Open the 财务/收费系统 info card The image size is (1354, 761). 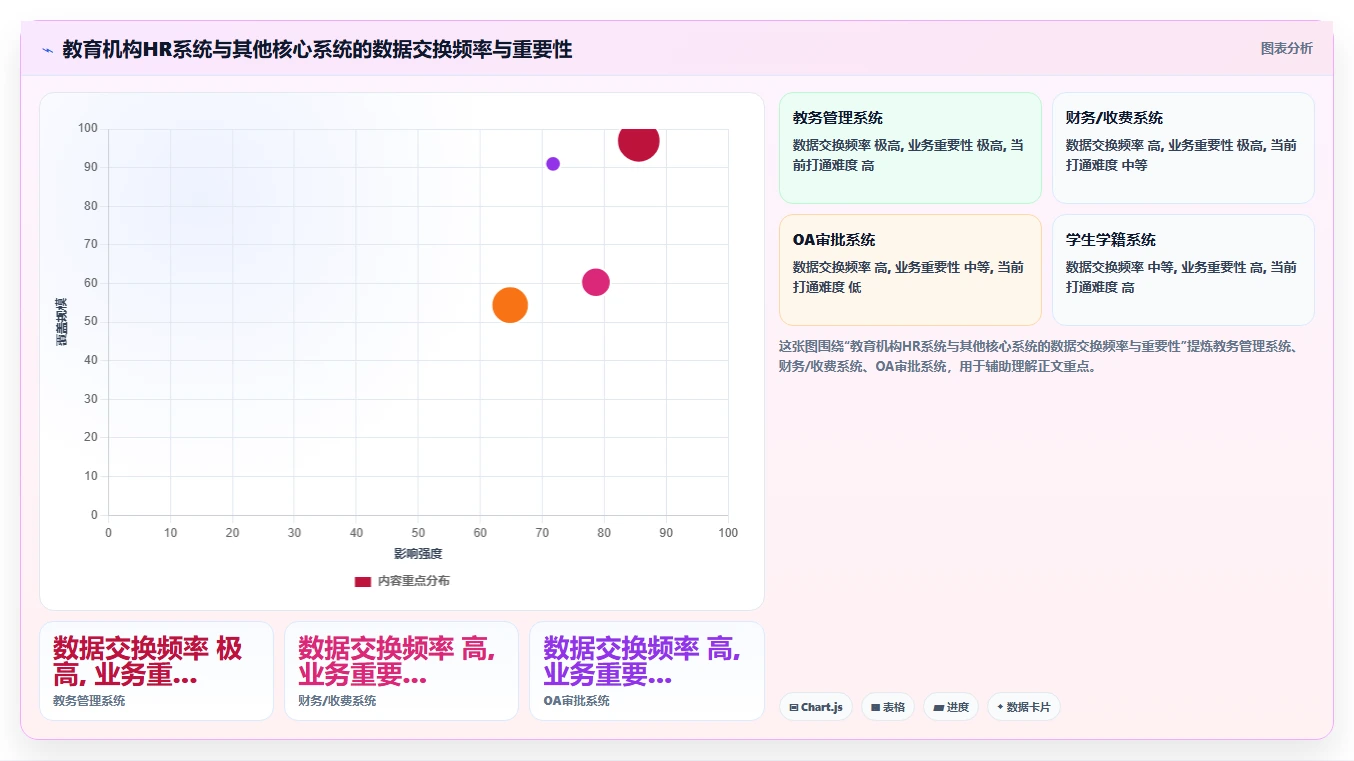point(1183,148)
